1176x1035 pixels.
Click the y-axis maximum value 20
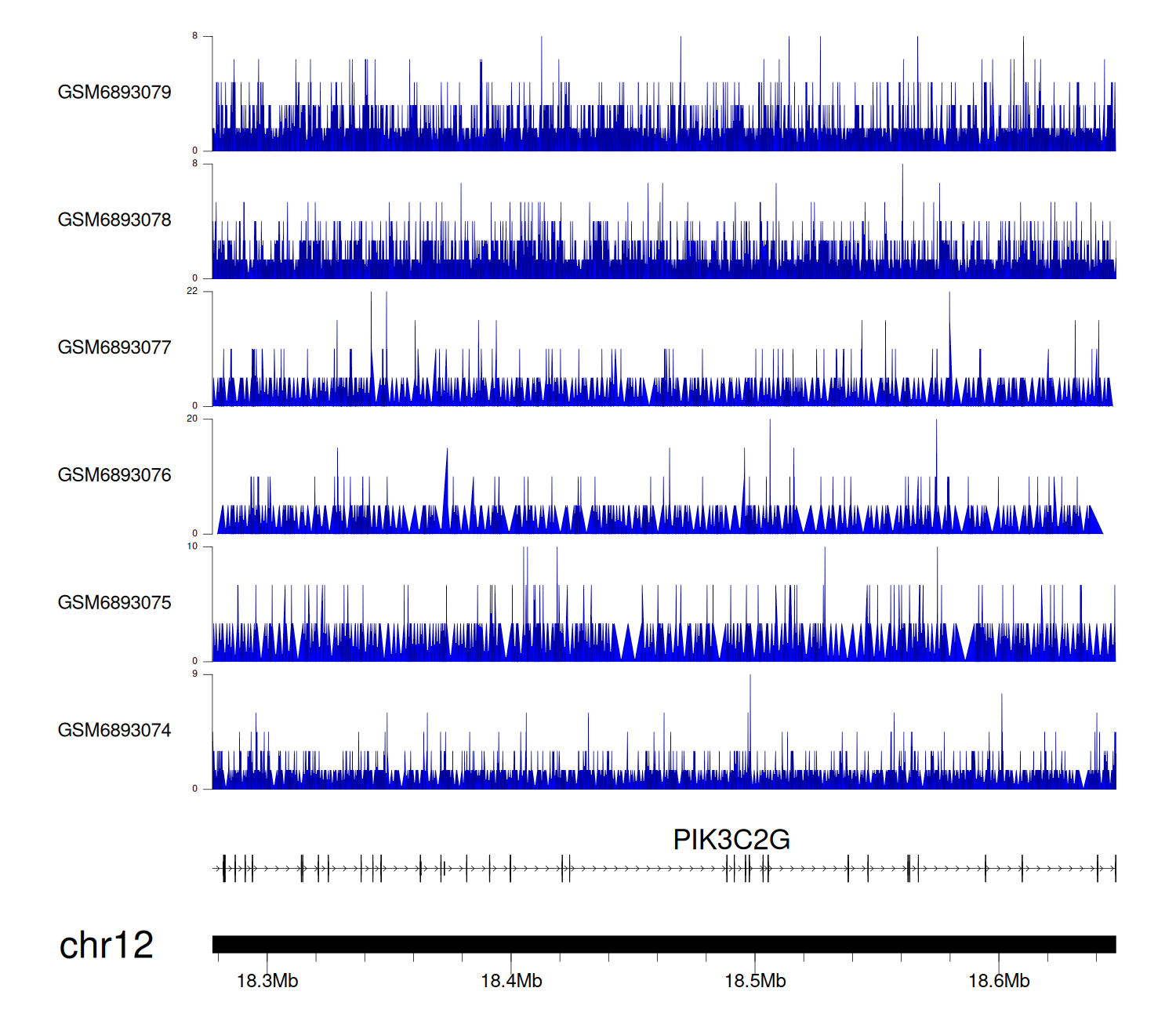[192, 419]
